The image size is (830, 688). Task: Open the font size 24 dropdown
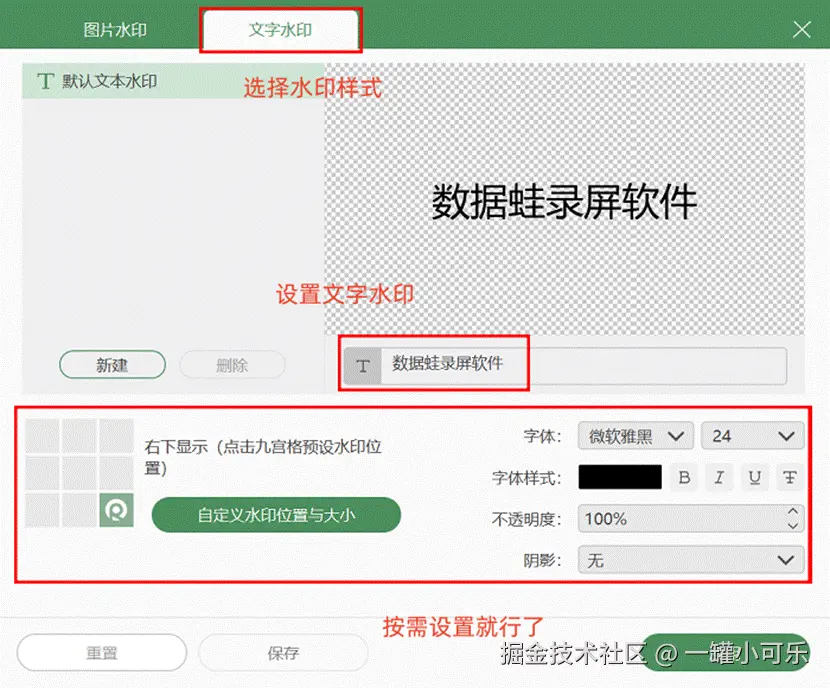click(753, 436)
